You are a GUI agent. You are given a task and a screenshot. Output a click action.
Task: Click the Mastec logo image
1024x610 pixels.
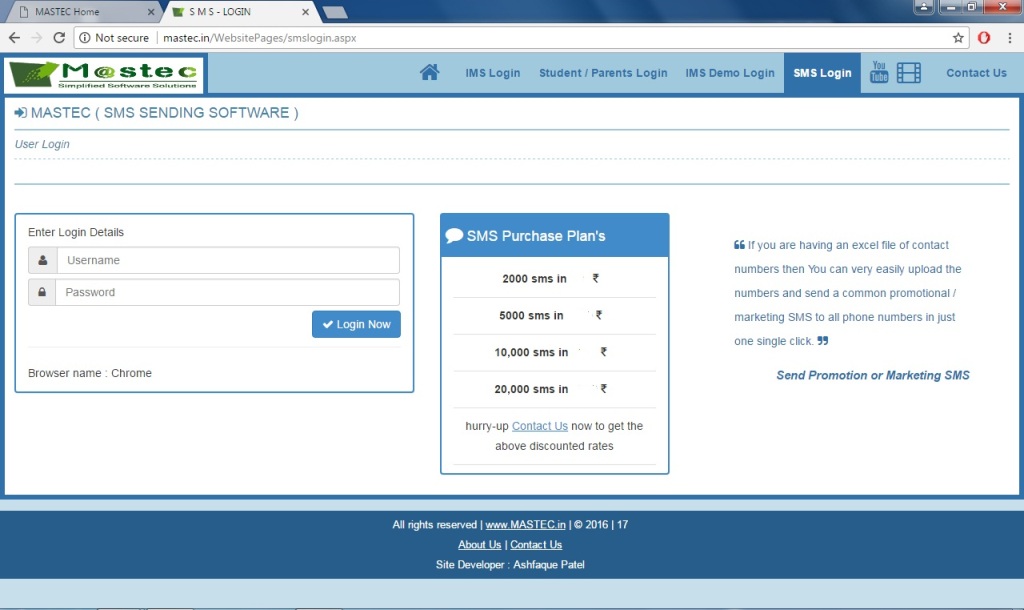105,75
